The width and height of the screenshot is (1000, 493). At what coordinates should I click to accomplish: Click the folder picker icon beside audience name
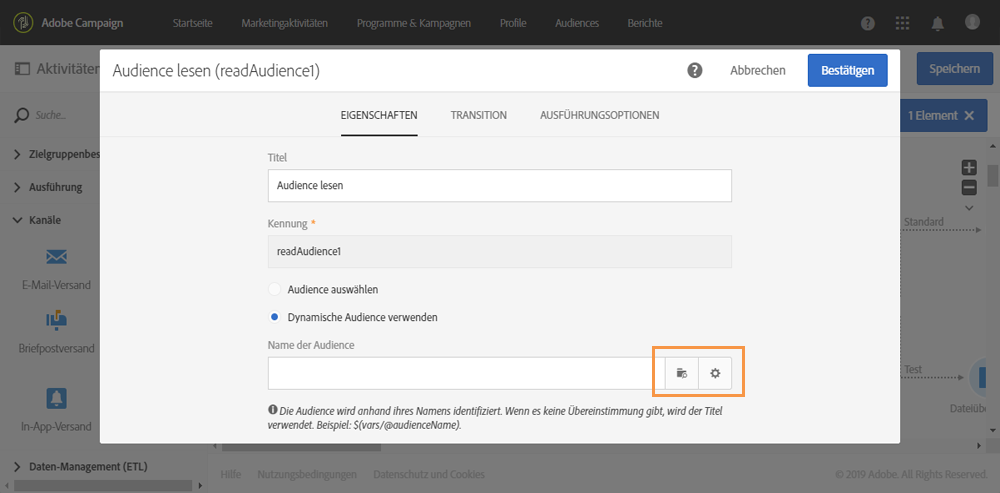click(x=682, y=373)
